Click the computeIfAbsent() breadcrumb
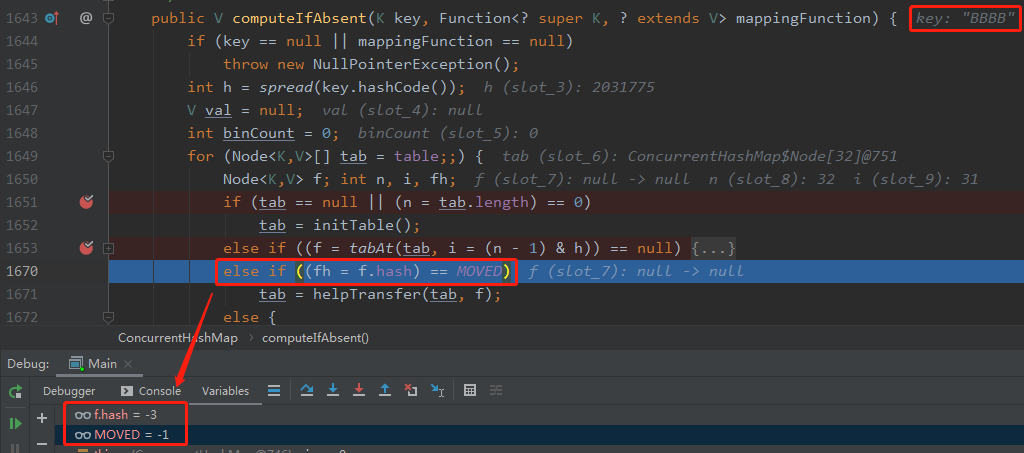Viewport: 1024px width, 453px height. pos(315,338)
